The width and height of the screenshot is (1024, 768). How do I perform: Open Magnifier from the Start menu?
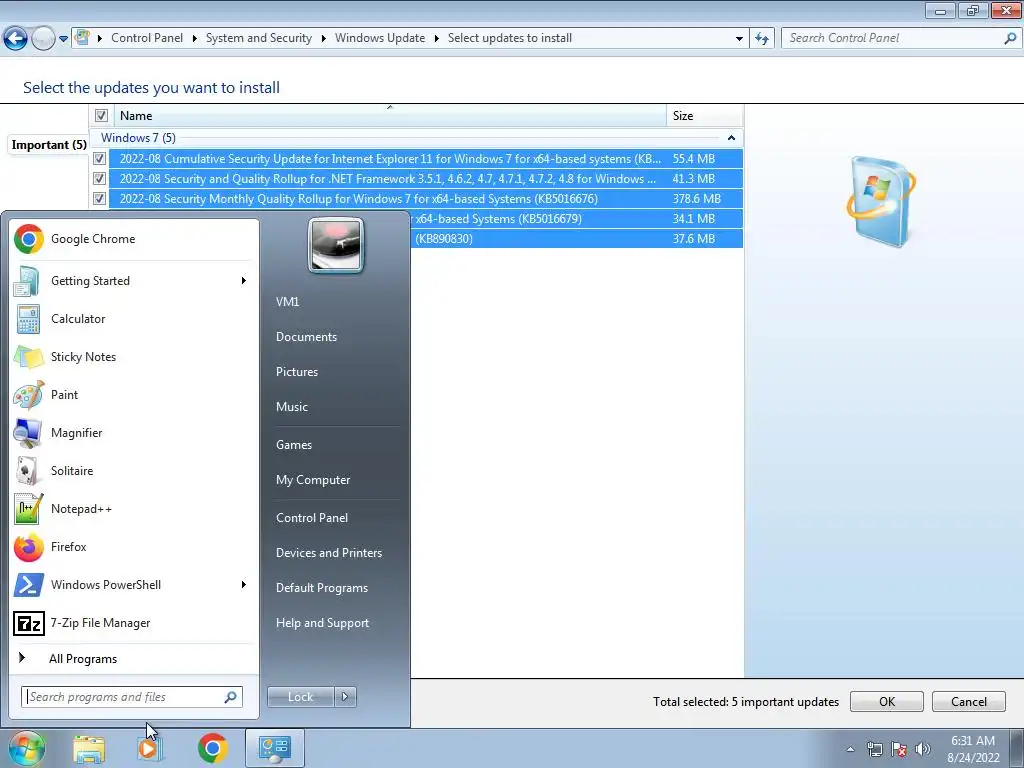point(134,432)
